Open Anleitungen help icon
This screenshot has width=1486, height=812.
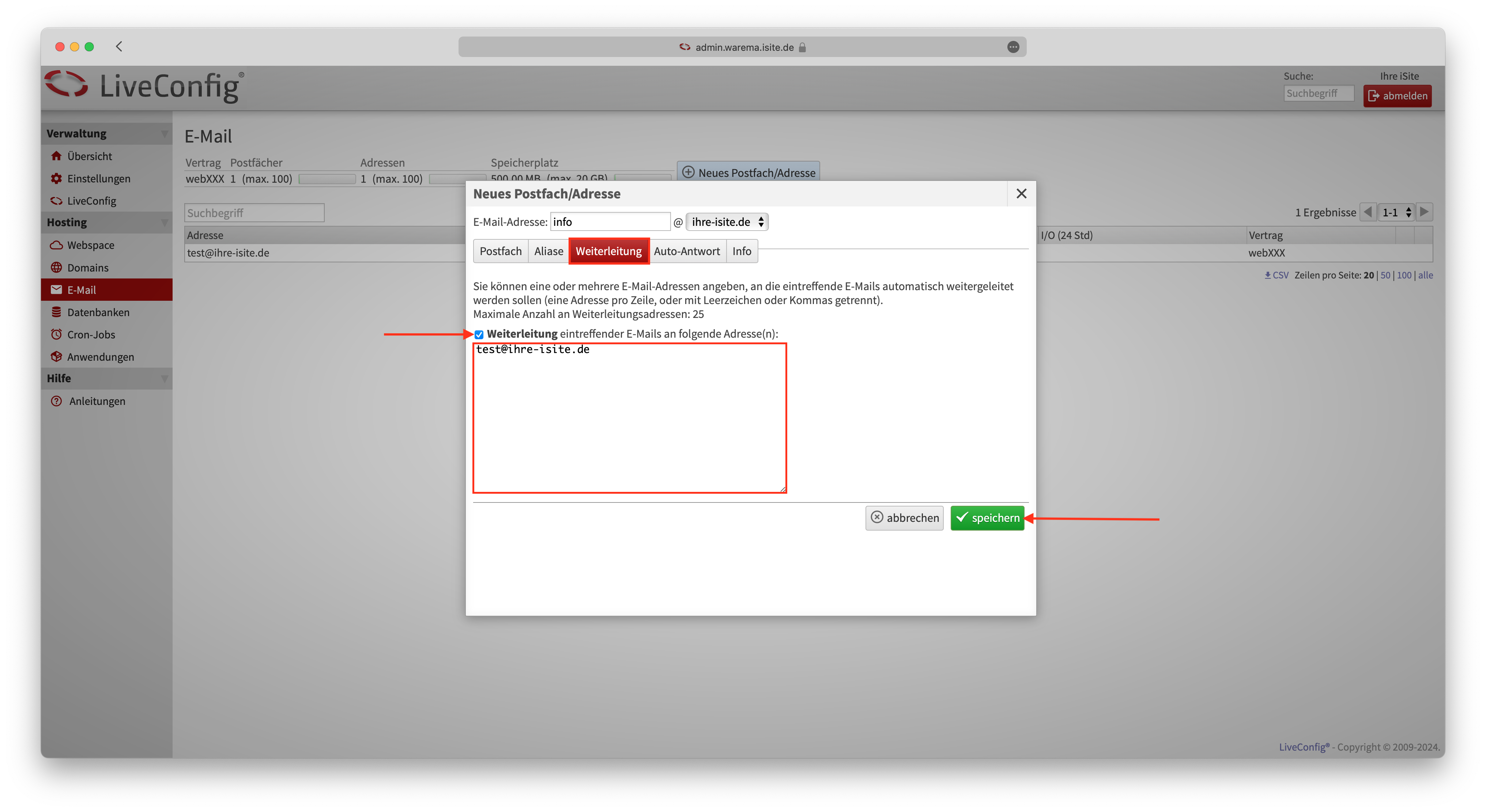click(x=56, y=401)
